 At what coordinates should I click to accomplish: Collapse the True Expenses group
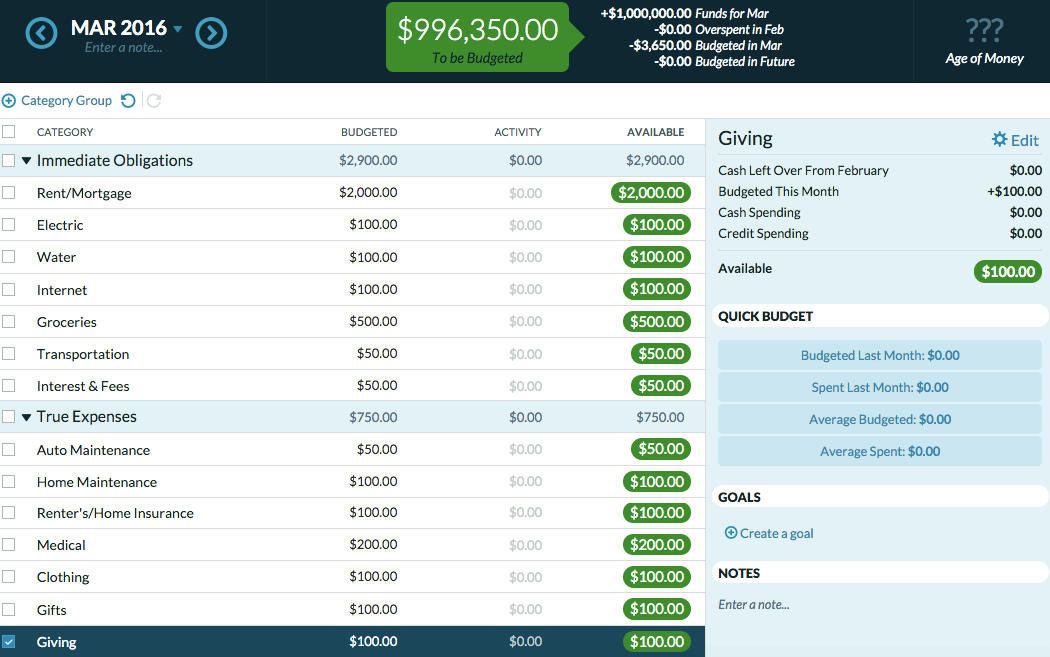pos(27,417)
